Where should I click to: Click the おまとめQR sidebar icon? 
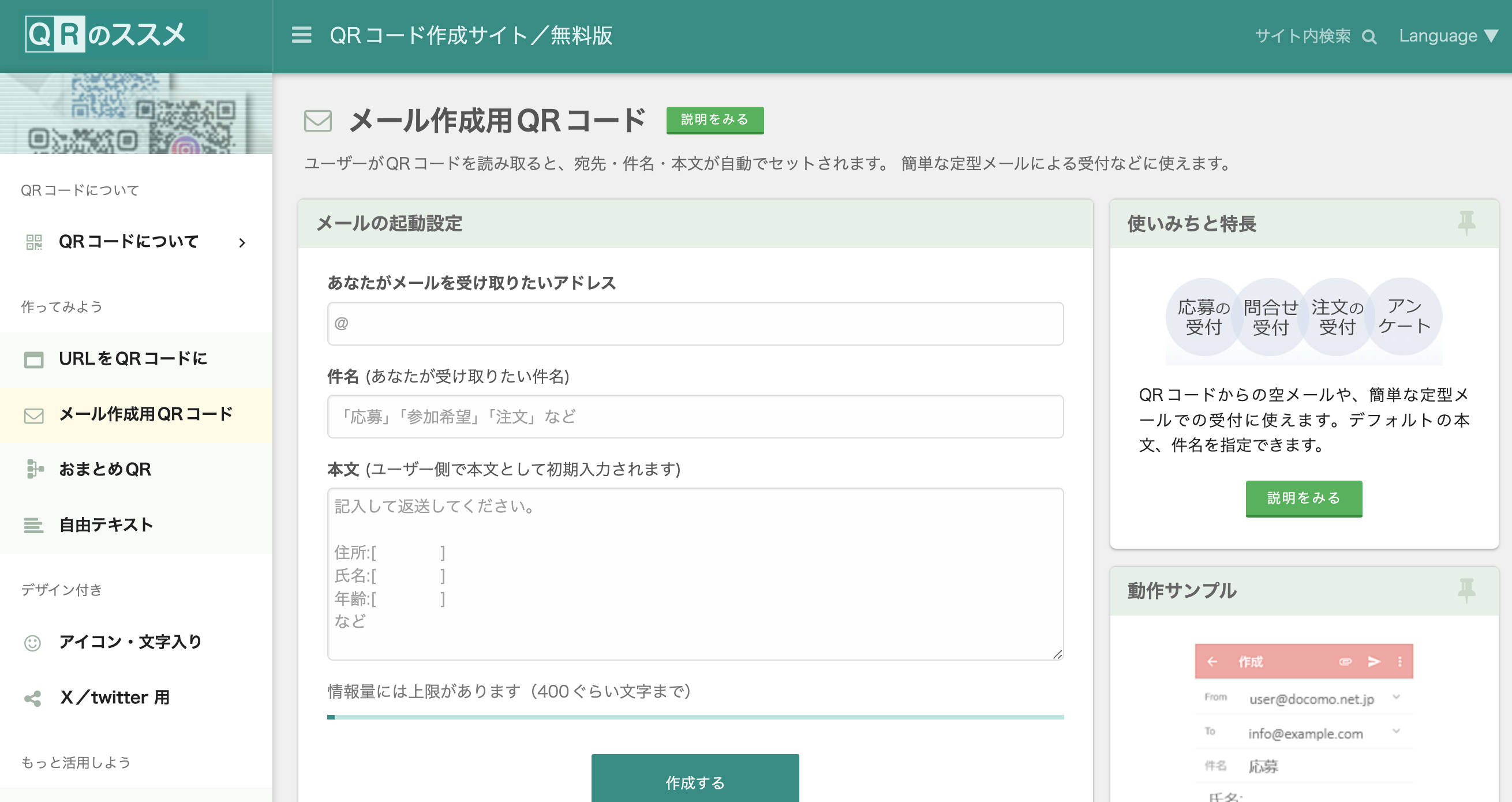tap(35, 469)
